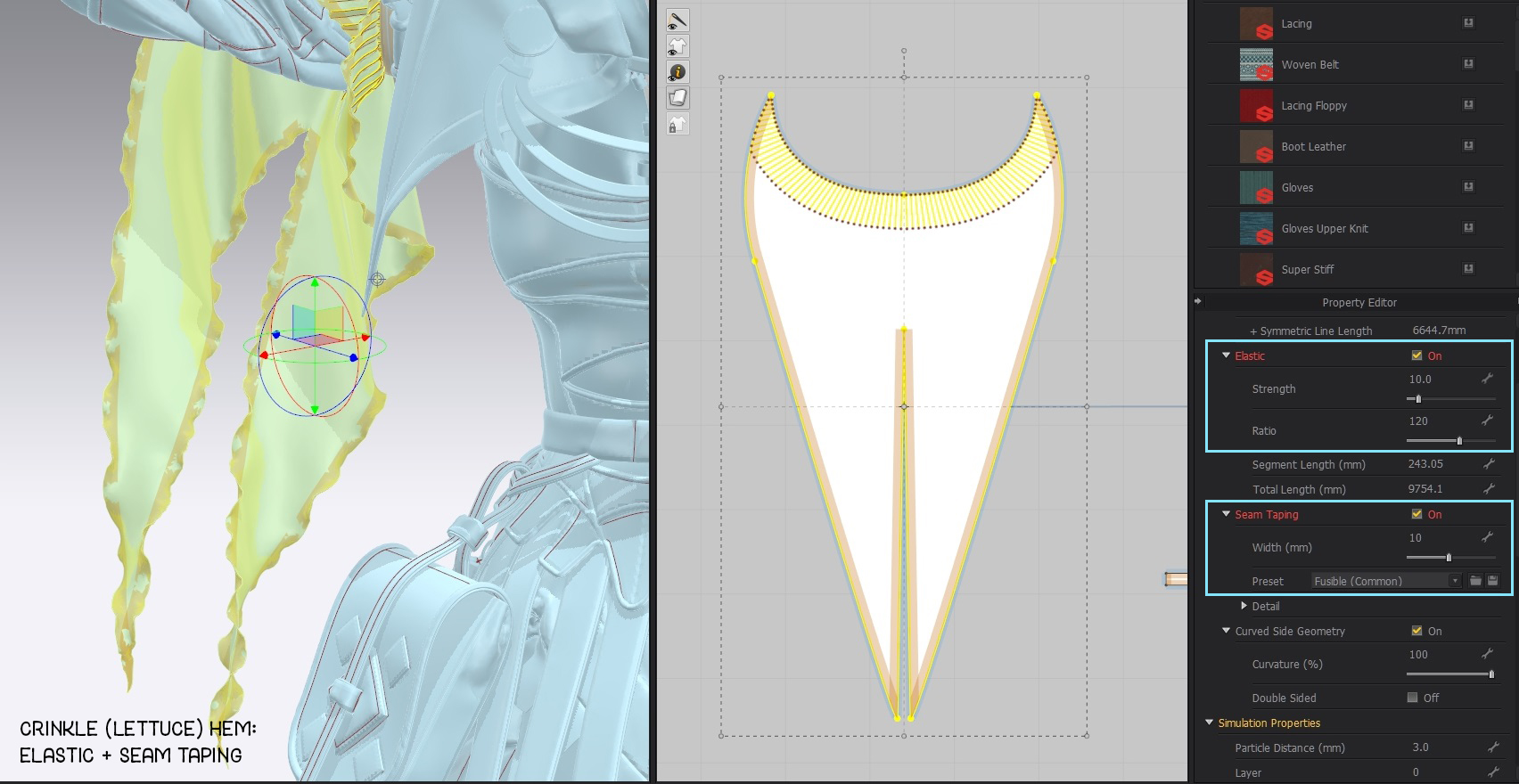This screenshot has width=1519, height=784.
Task: Uncheck Curved Side Geometry On checkbox
Action: 1416,631
